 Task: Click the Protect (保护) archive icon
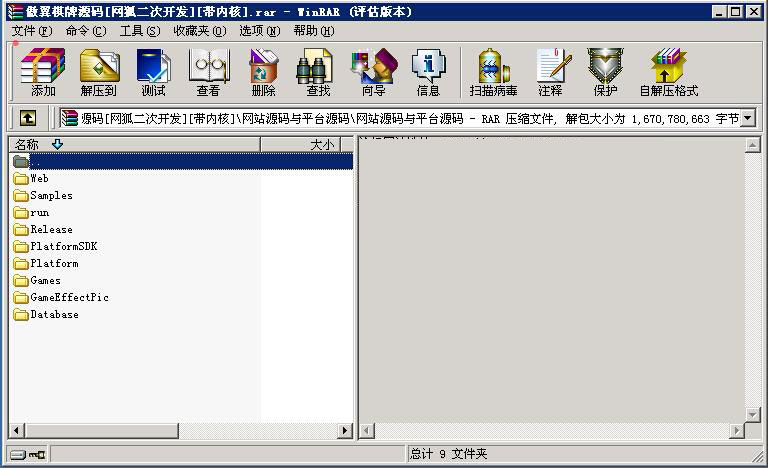[x=605, y=72]
